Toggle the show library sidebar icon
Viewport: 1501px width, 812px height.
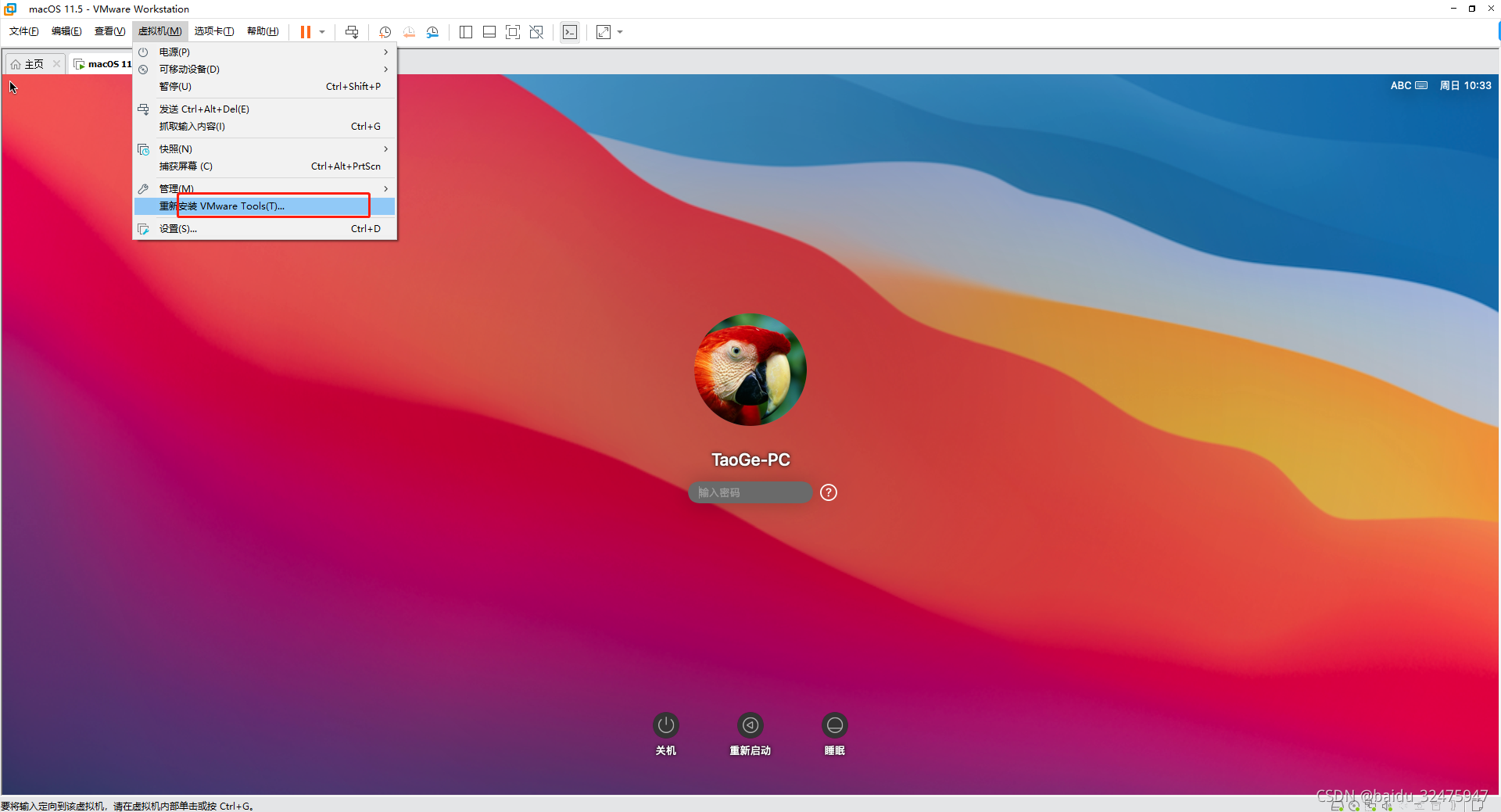click(466, 32)
